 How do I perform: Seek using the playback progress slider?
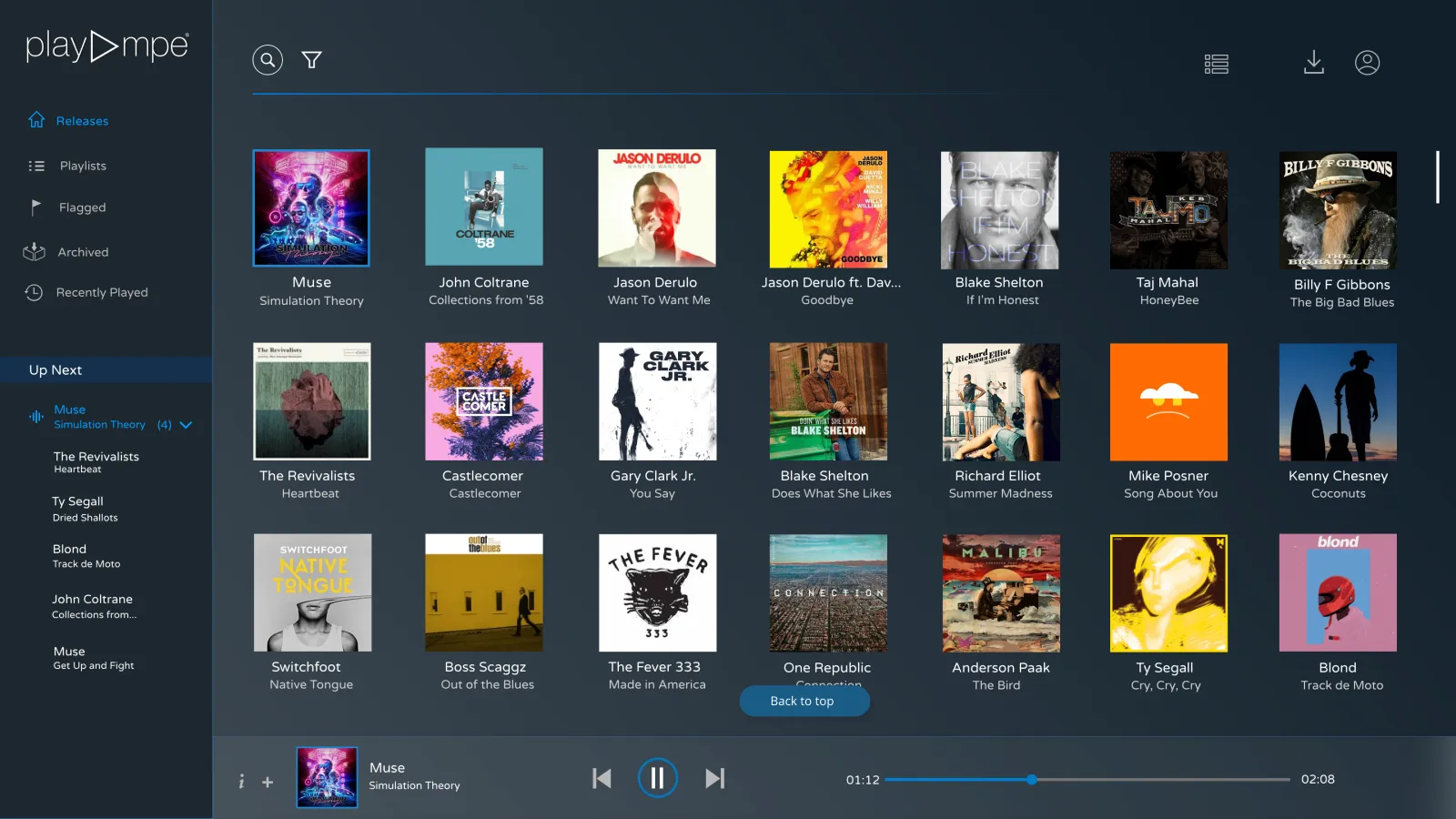pyautogui.click(x=1087, y=780)
